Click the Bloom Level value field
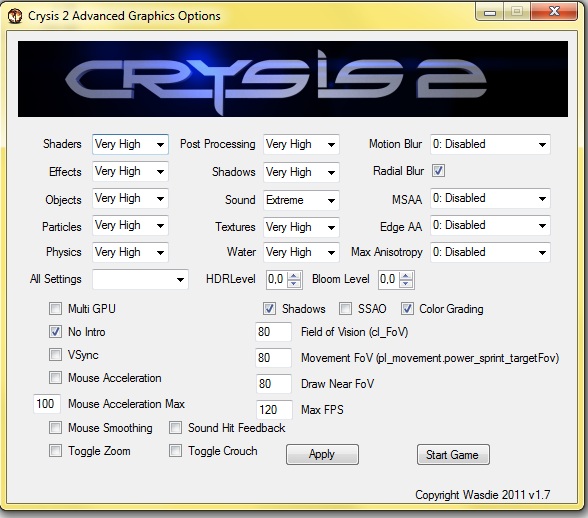Screen dimensions: 588x518 pyautogui.click(x=388, y=279)
